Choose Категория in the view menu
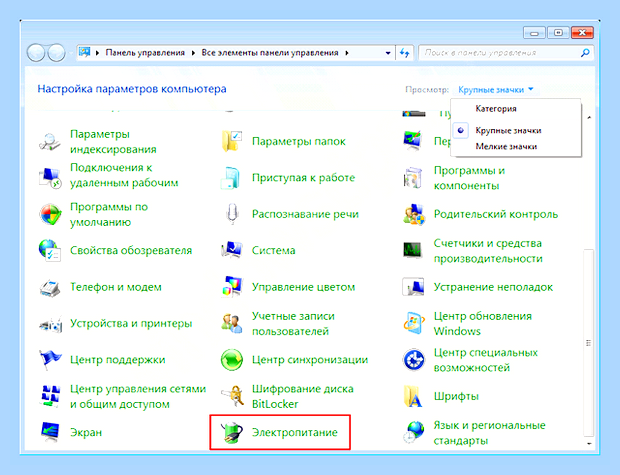This screenshot has height=475, width=620. click(x=496, y=108)
